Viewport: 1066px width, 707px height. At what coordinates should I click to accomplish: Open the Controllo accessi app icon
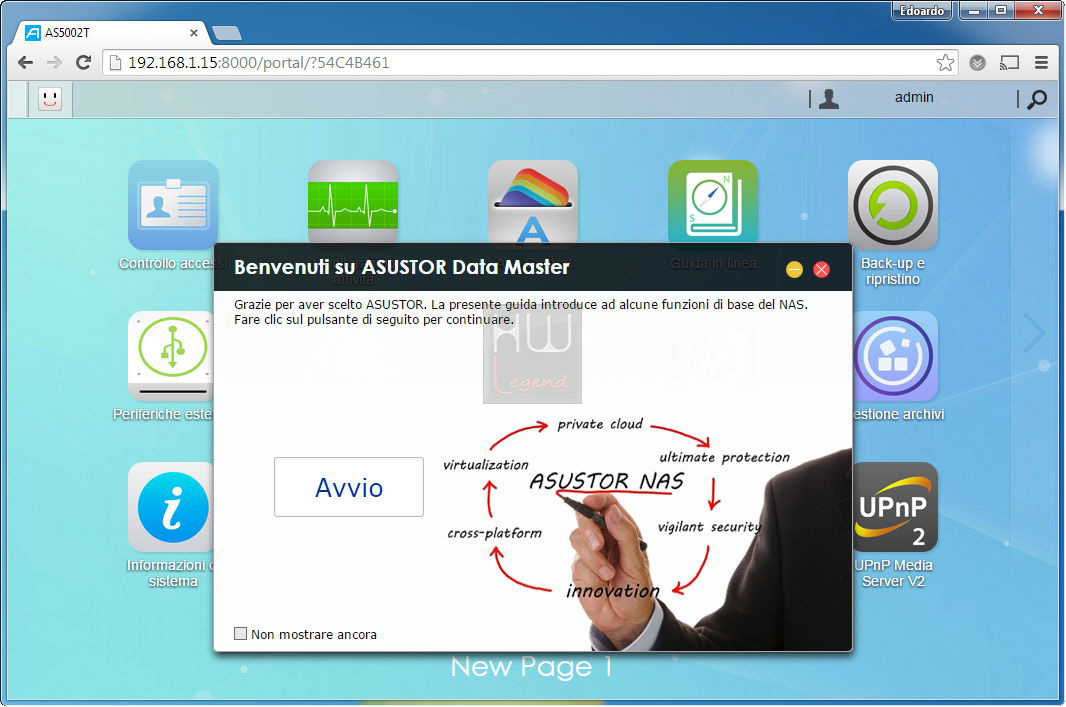coord(173,205)
